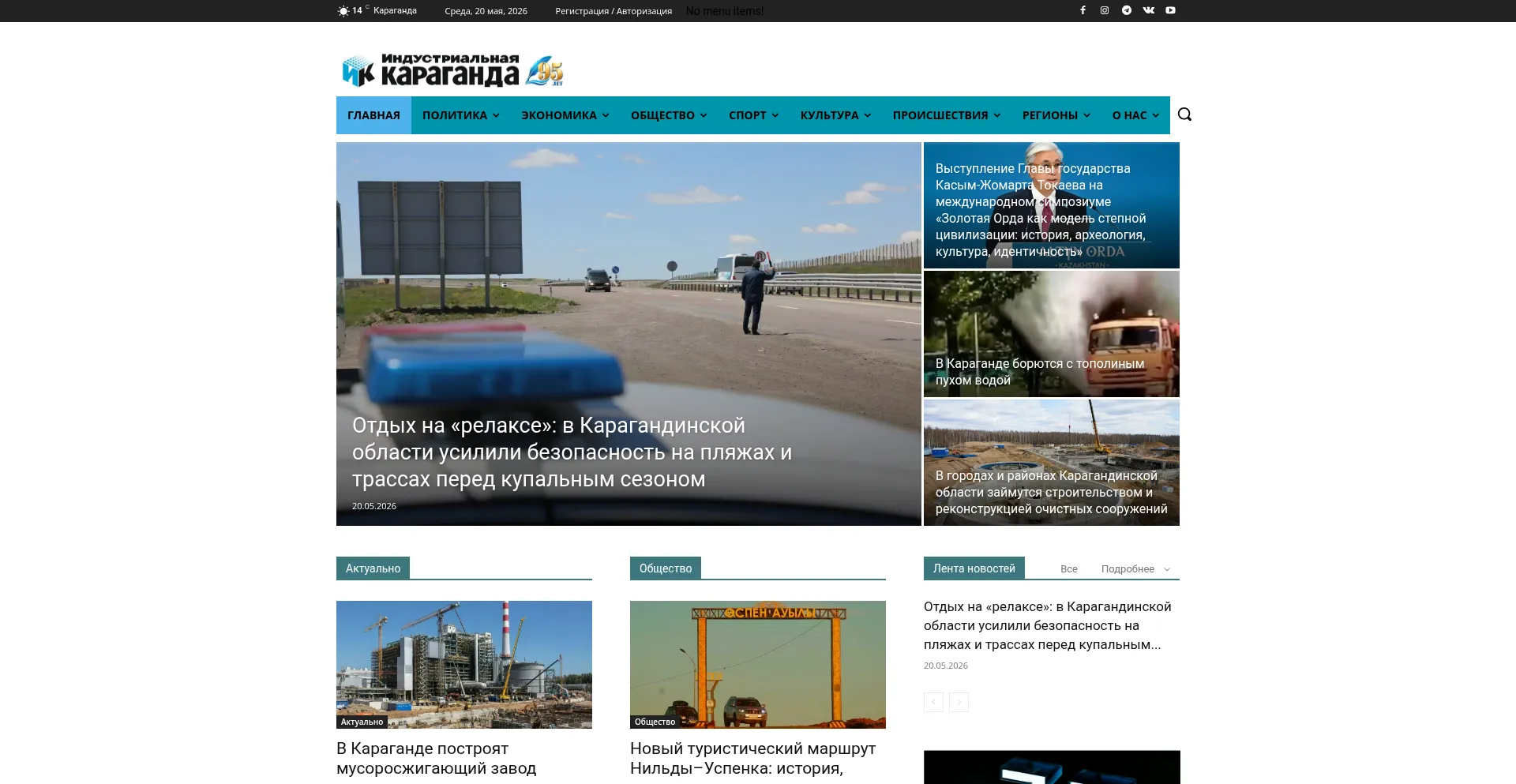Image resolution: width=1516 pixels, height=784 pixels.
Task: Open the Telegram social icon
Action: [x=1127, y=10]
